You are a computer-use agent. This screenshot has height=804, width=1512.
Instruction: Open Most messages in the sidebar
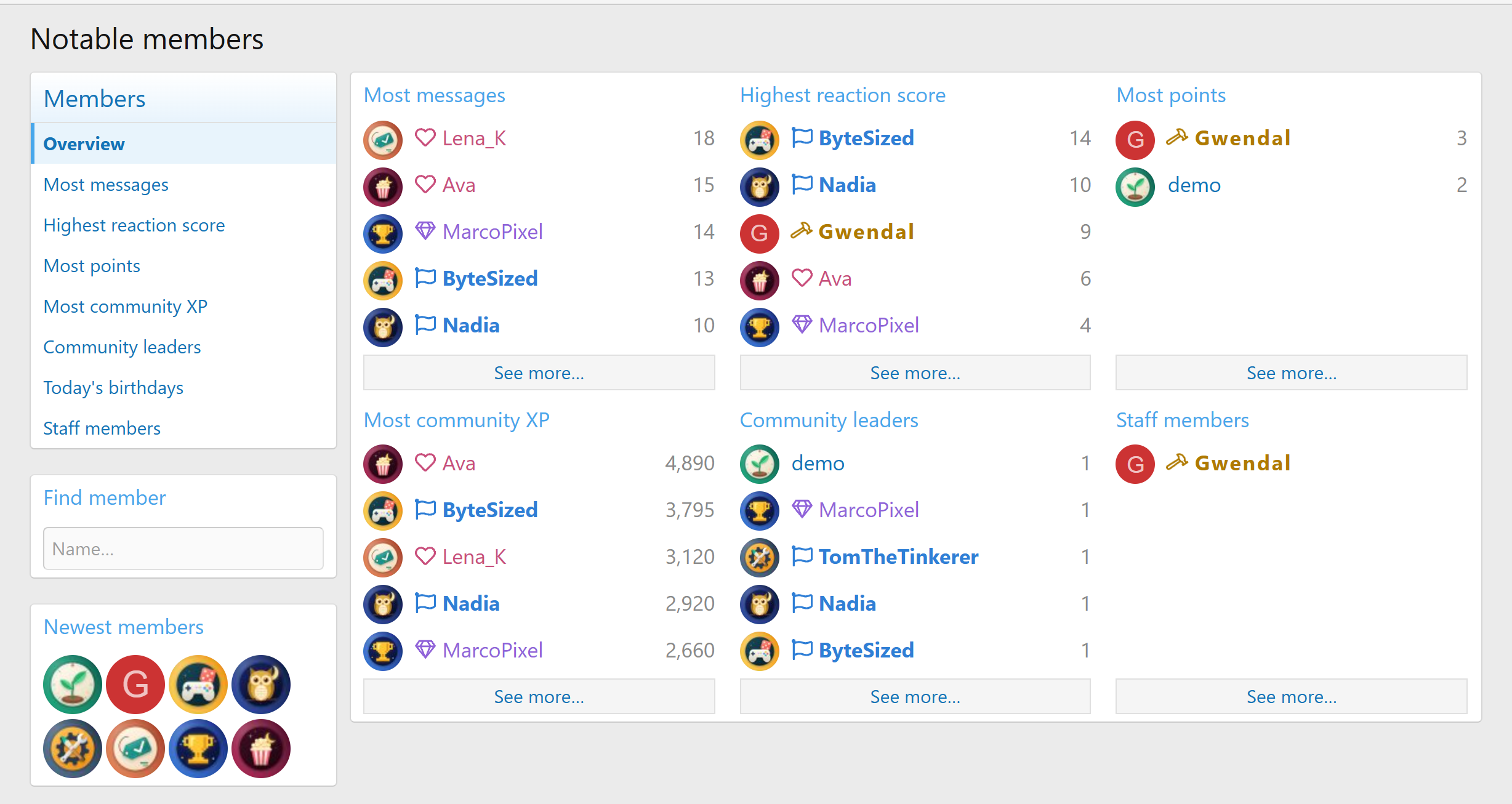183,184
